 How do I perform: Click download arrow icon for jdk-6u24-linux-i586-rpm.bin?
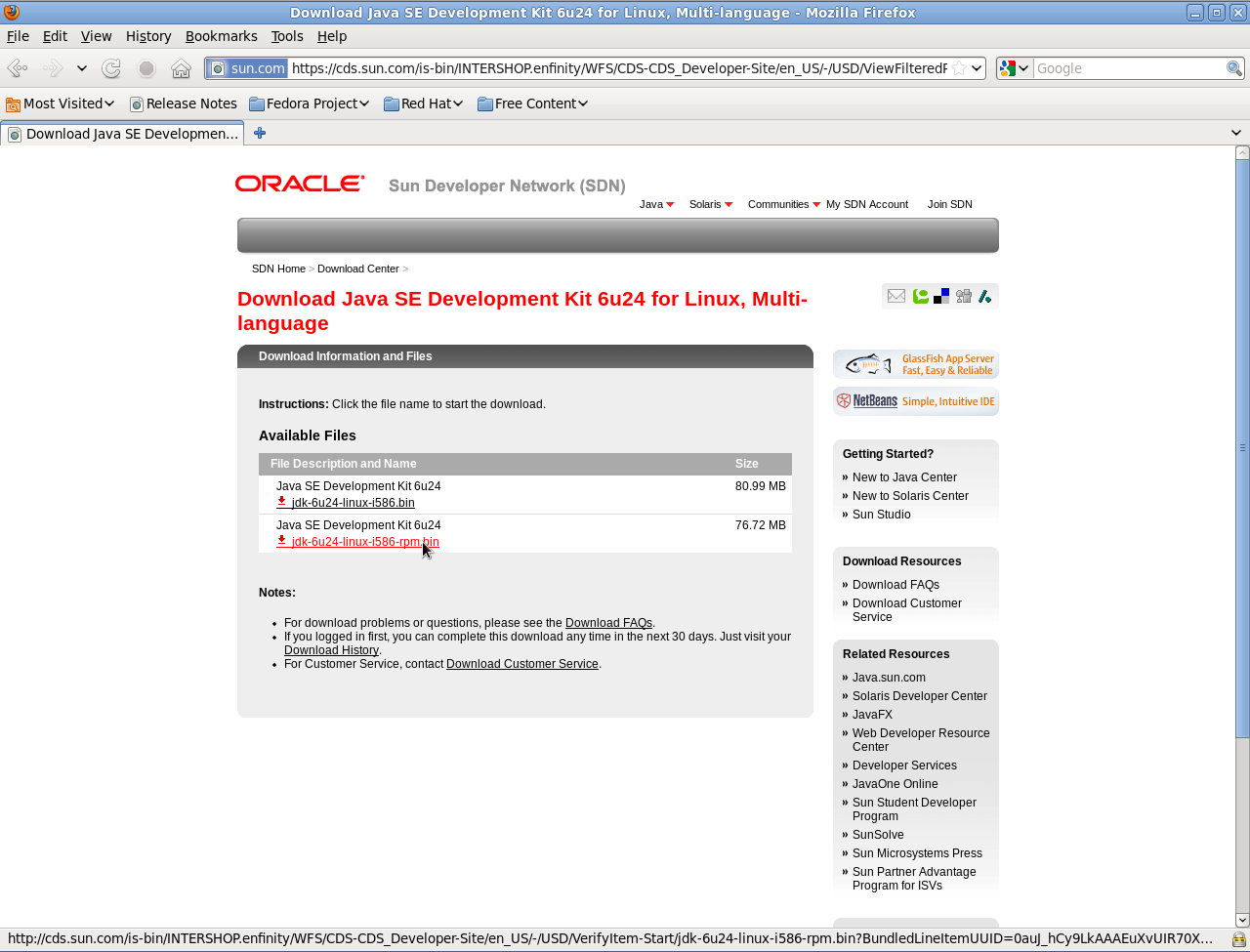click(x=281, y=540)
